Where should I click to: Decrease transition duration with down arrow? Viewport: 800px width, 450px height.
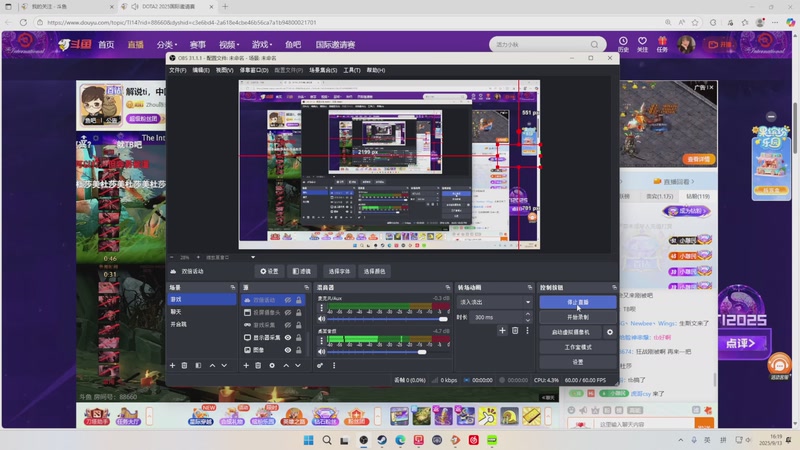[528, 320]
